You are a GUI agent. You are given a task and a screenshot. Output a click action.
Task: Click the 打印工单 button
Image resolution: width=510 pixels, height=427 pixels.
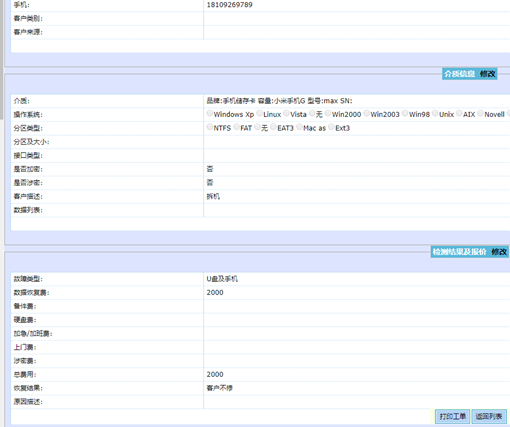452,417
